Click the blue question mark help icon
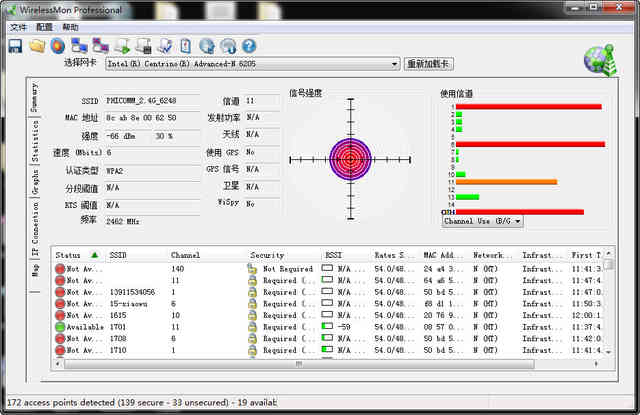Viewport: 640px width, 415px height. tap(249, 46)
